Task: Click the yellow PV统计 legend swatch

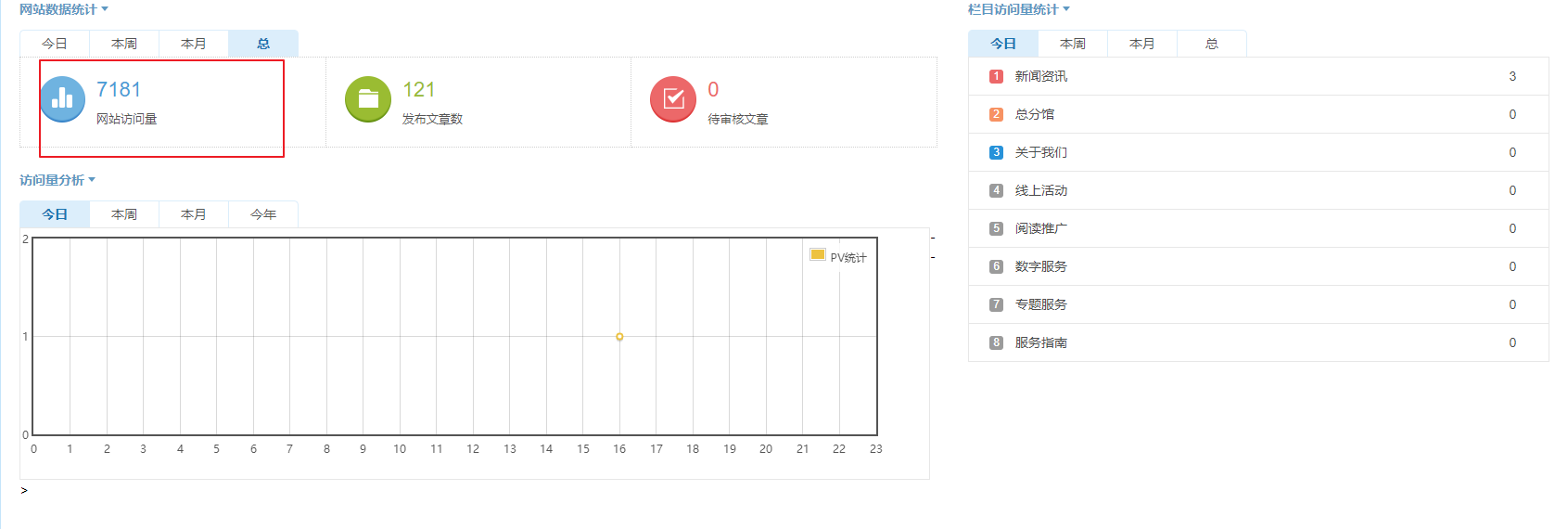Action: point(818,255)
